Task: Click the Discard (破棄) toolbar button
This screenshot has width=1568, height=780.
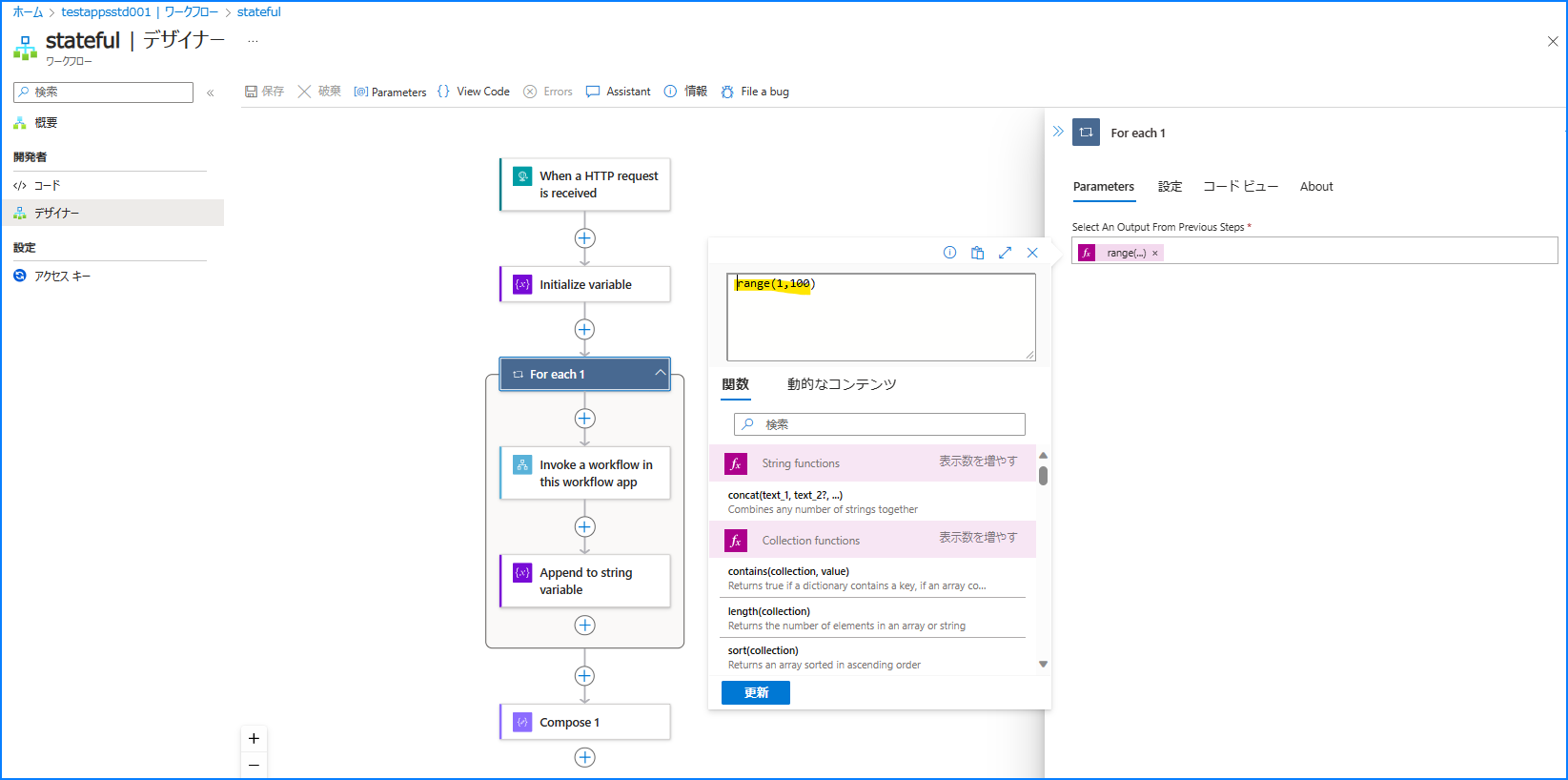Action: (319, 92)
